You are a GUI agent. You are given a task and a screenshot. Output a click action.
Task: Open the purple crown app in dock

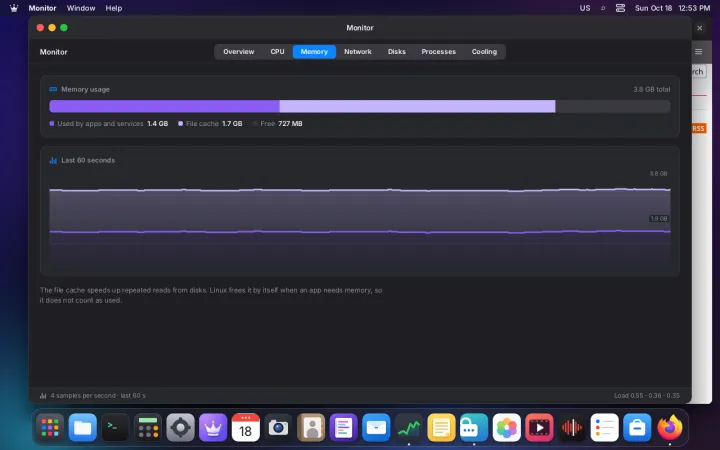[x=213, y=428]
